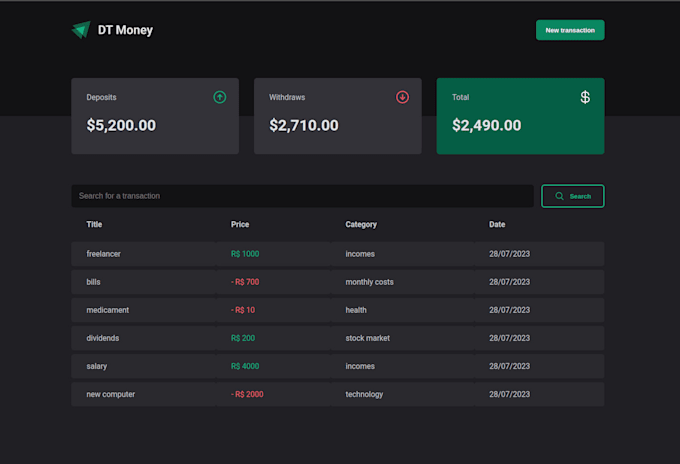Image resolution: width=680 pixels, height=464 pixels.
Task: Click the magnifier icon in Search button
Action: 560,196
